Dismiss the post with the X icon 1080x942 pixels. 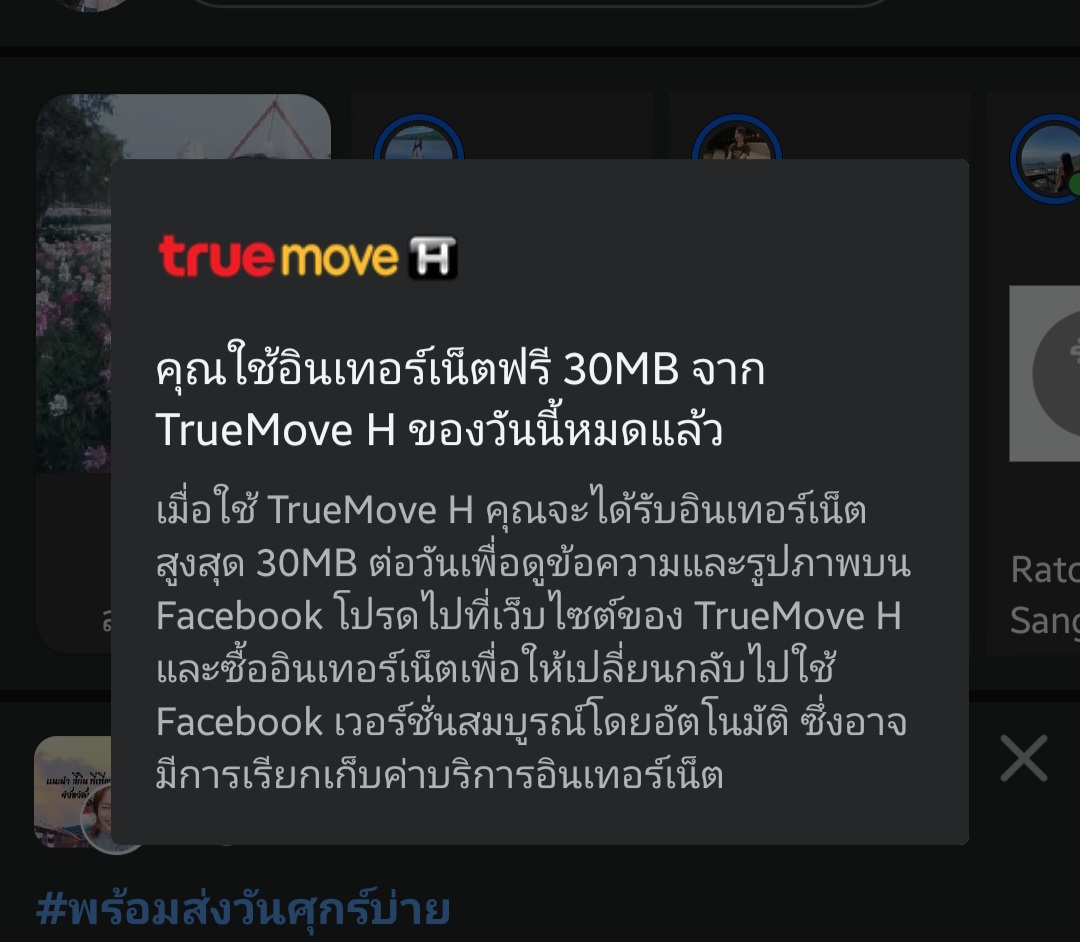coord(1024,758)
